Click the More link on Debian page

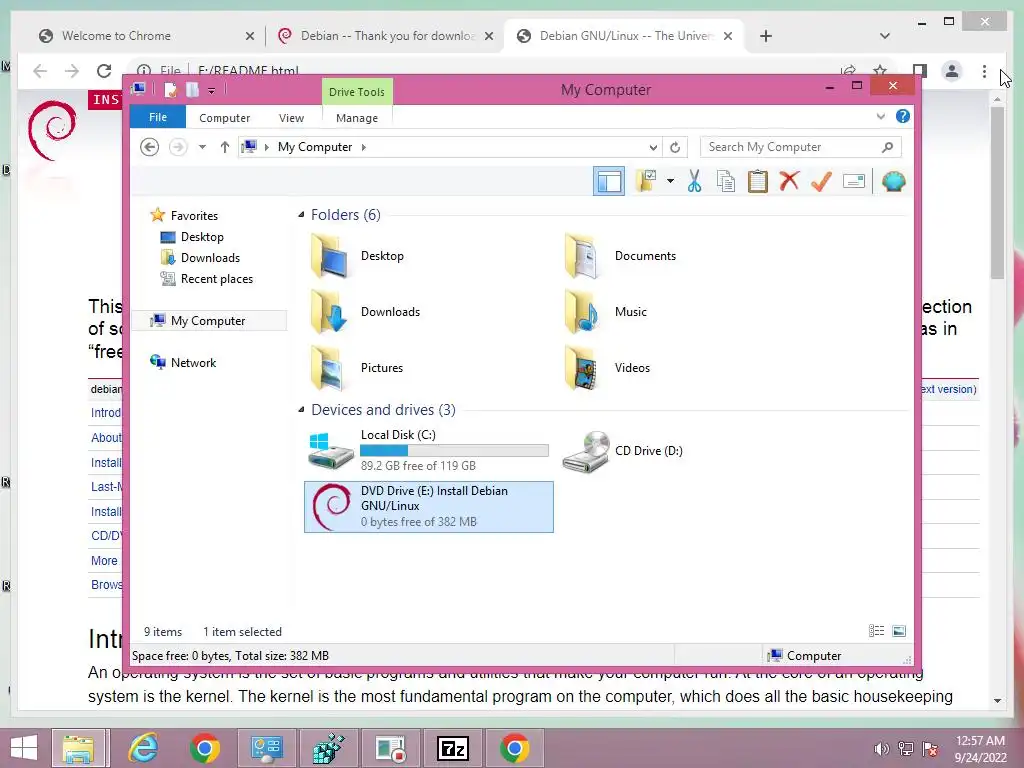click(104, 560)
